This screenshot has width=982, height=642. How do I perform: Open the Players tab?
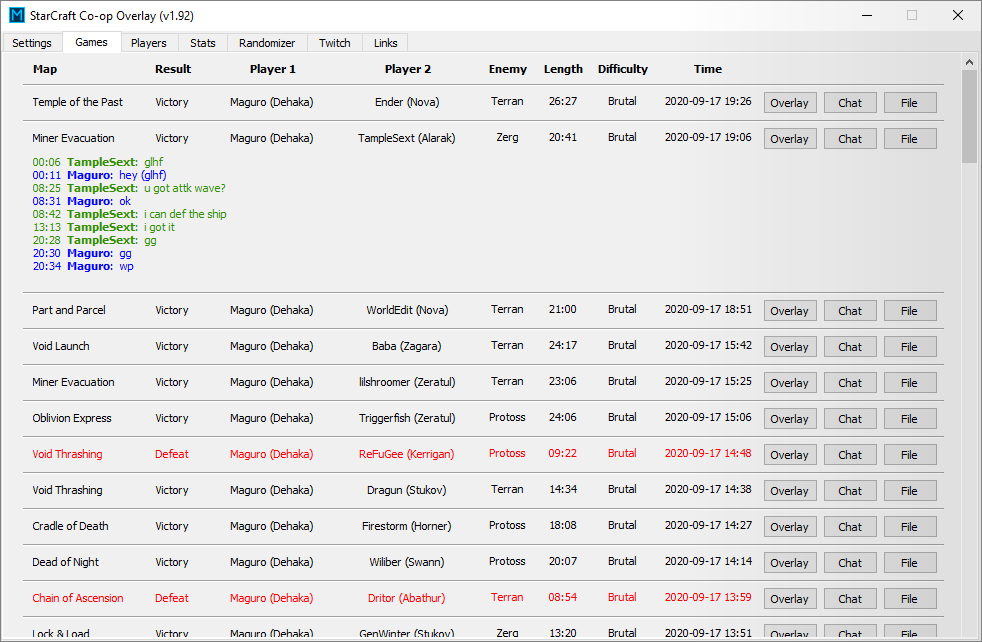click(148, 43)
